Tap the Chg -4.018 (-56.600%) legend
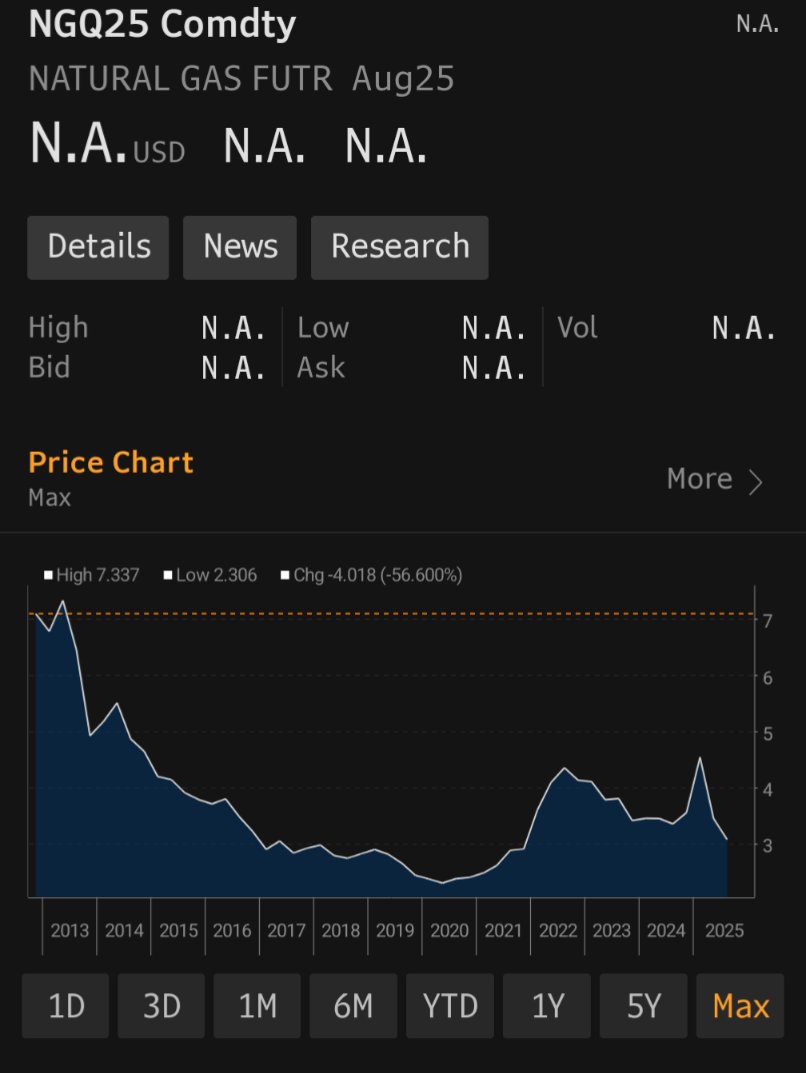 click(x=372, y=575)
